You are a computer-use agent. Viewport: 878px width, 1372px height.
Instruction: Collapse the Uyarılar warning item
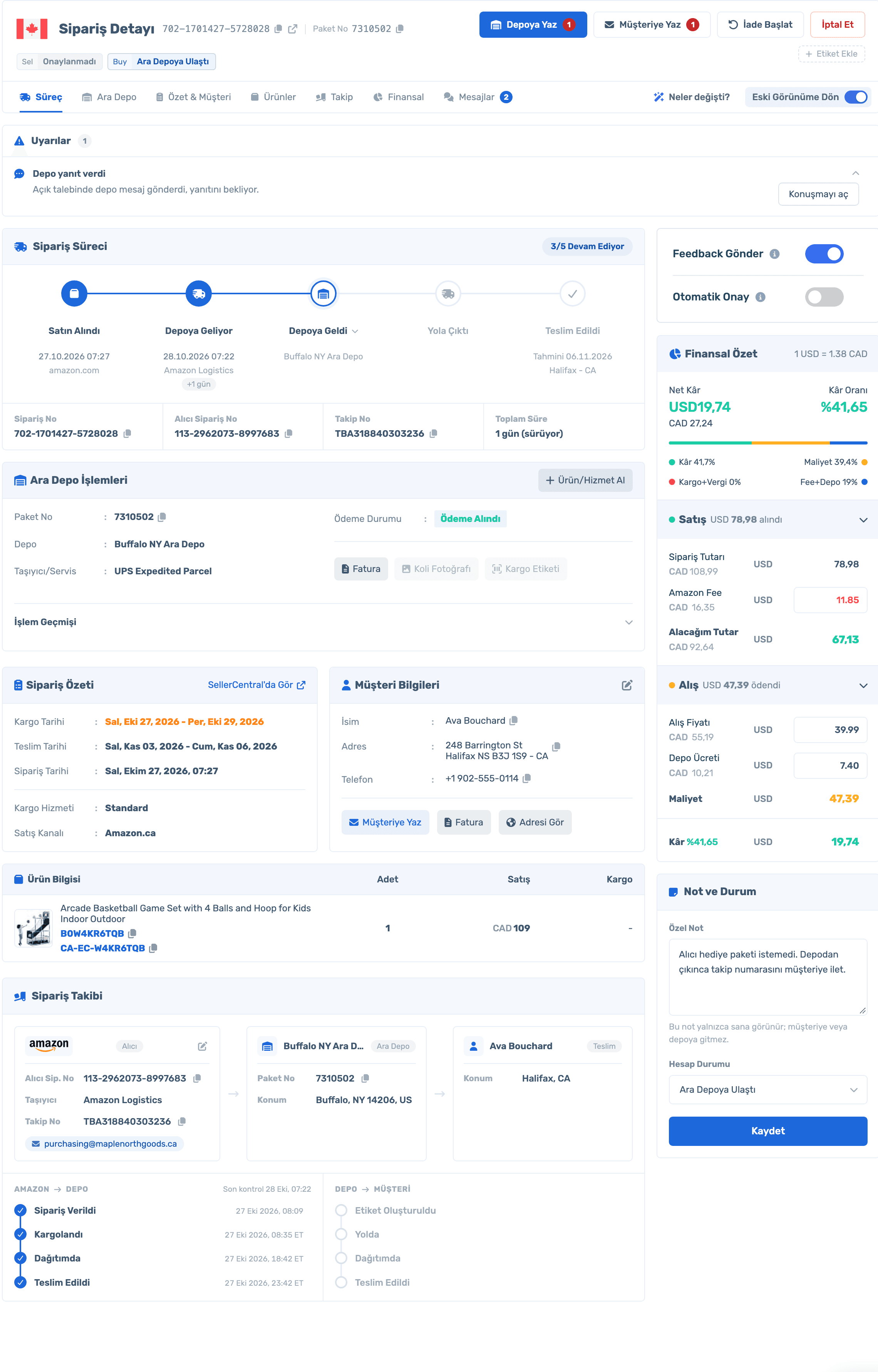click(855, 173)
